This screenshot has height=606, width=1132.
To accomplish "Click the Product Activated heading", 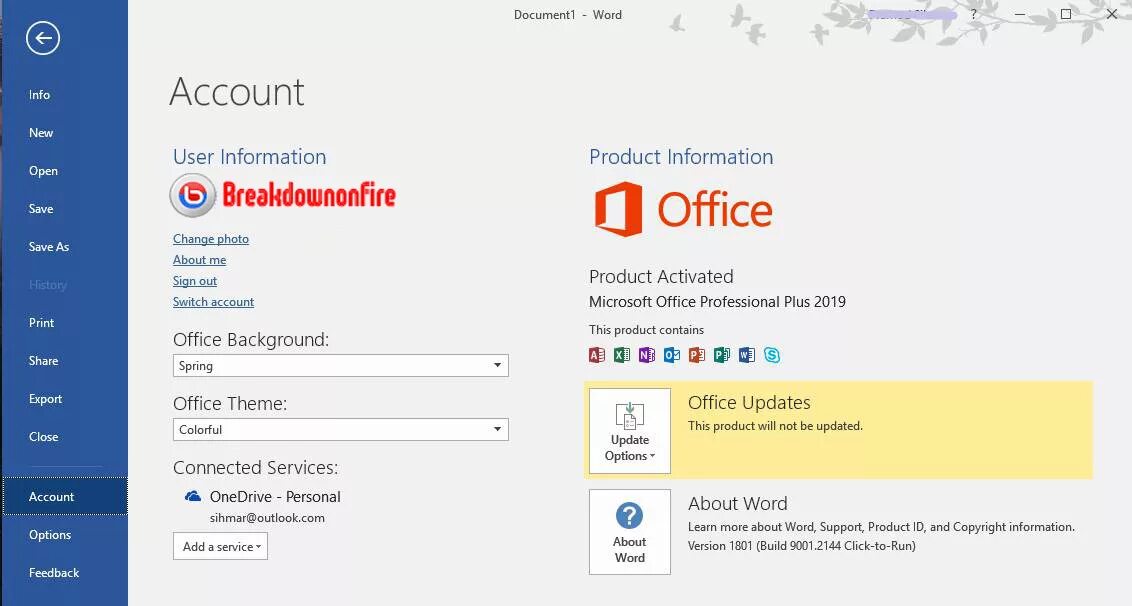I will [x=661, y=276].
